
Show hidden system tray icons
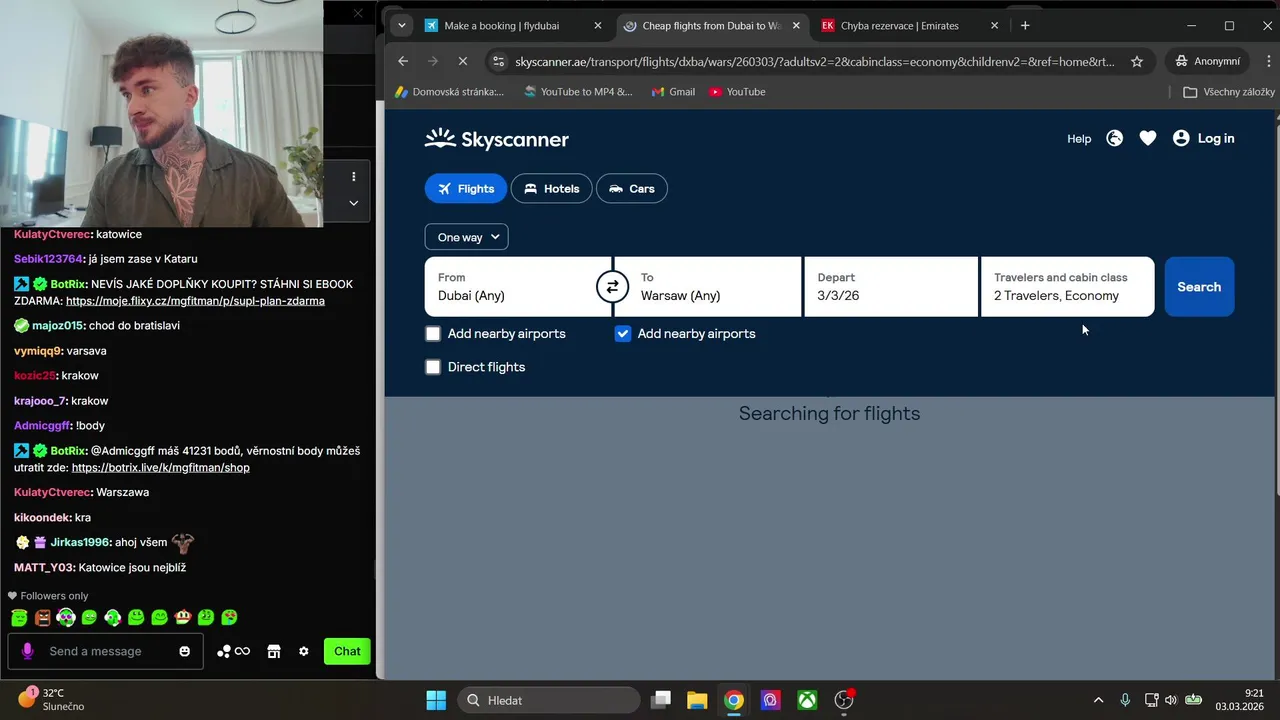coord(1098,700)
